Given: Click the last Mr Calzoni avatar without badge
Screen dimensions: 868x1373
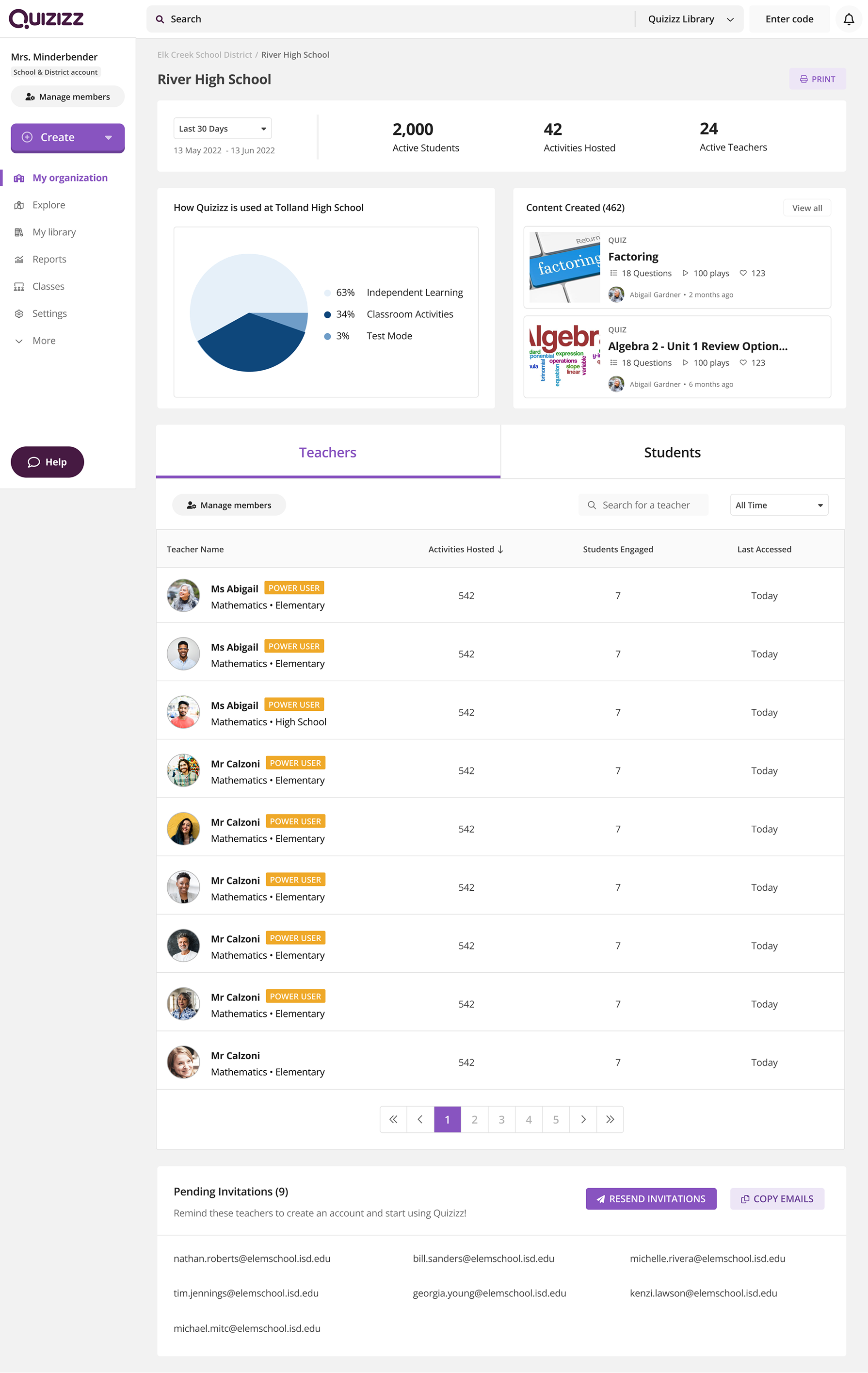Looking at the screenshot, I should [183, 1062].
